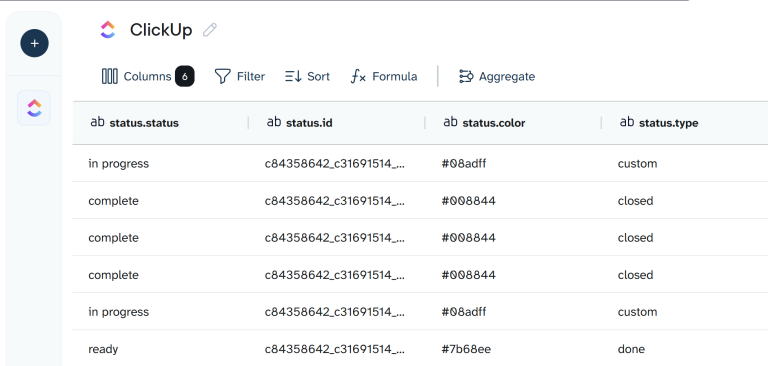The image size is (768, 366).
Task: Select the ClickUp source icon in sidebar
Action: point(34,108)
